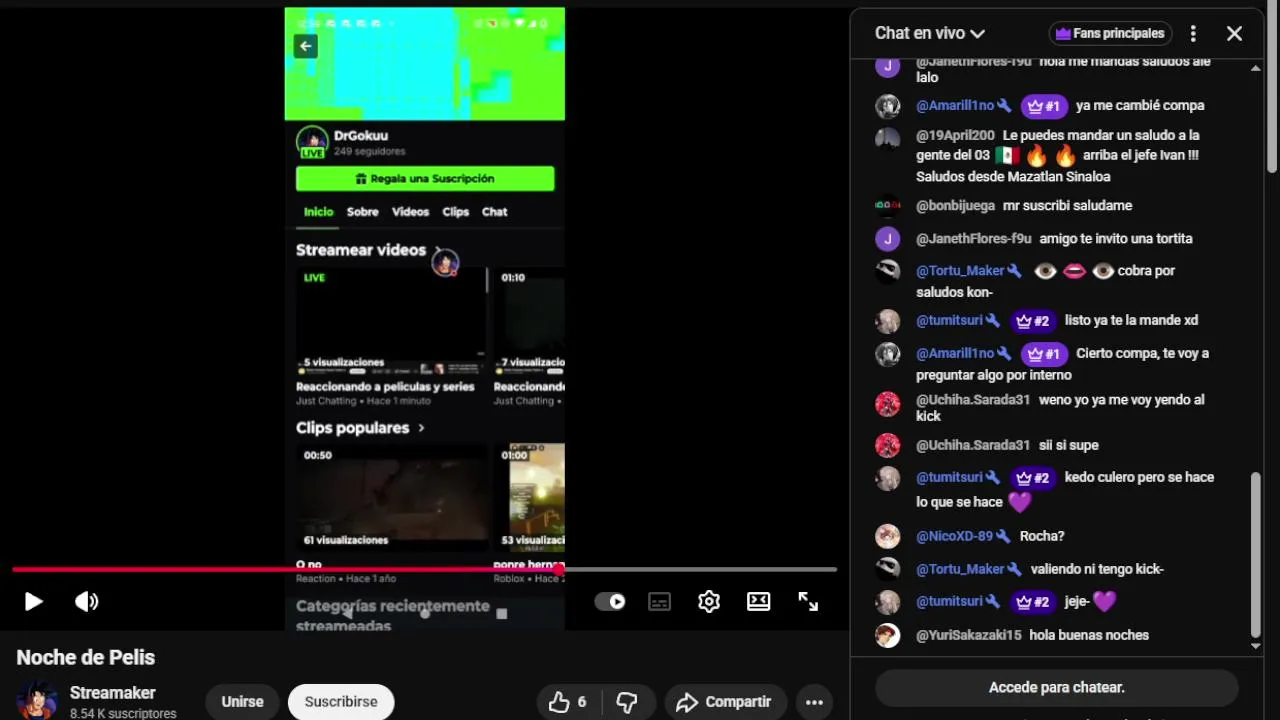Open live chat options menu
The height and width of the screenshot is (720, 1280).
coord(1193,34)
